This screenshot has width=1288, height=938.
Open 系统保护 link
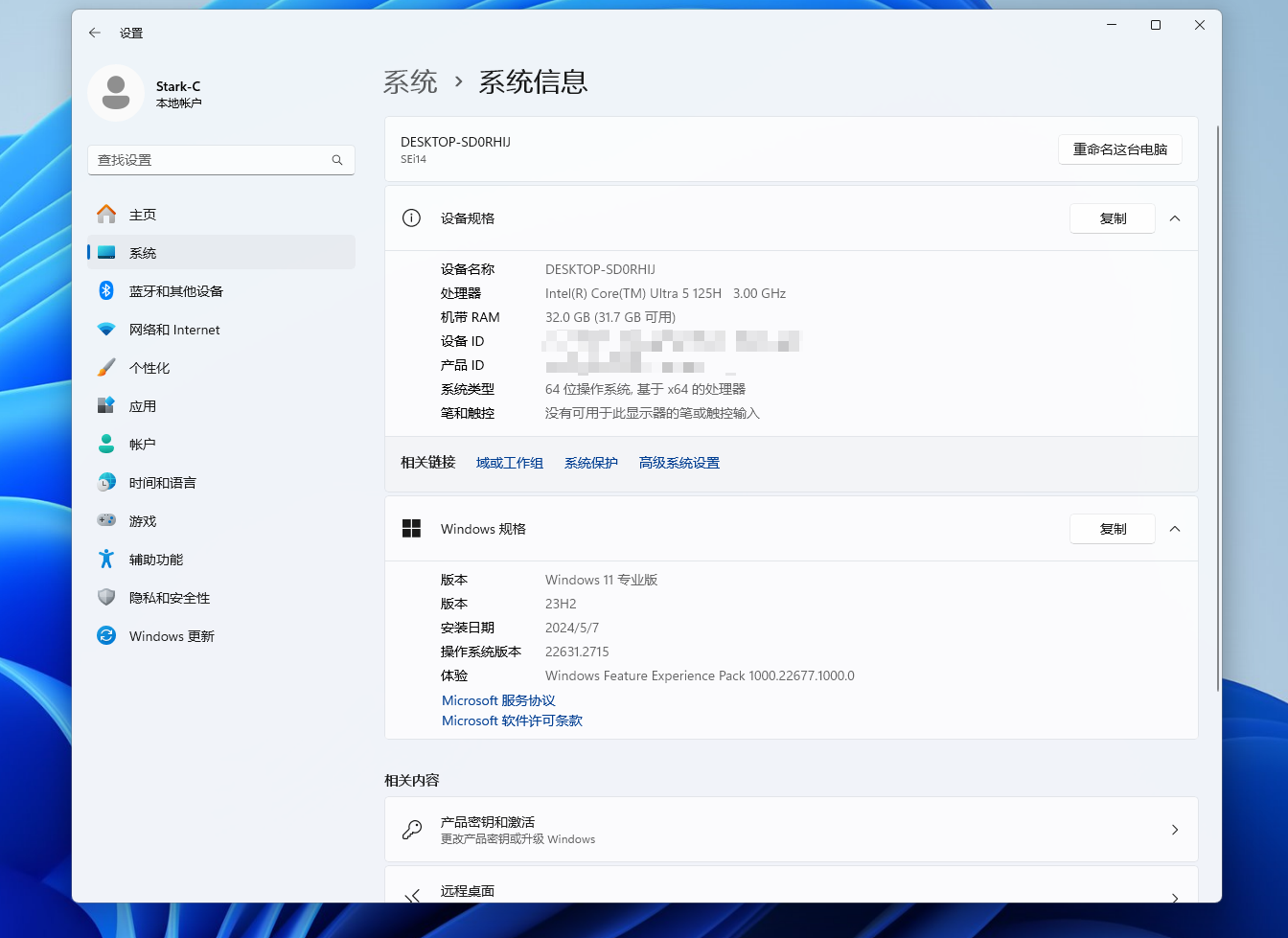pyautogui.click(x=591, y=463)
